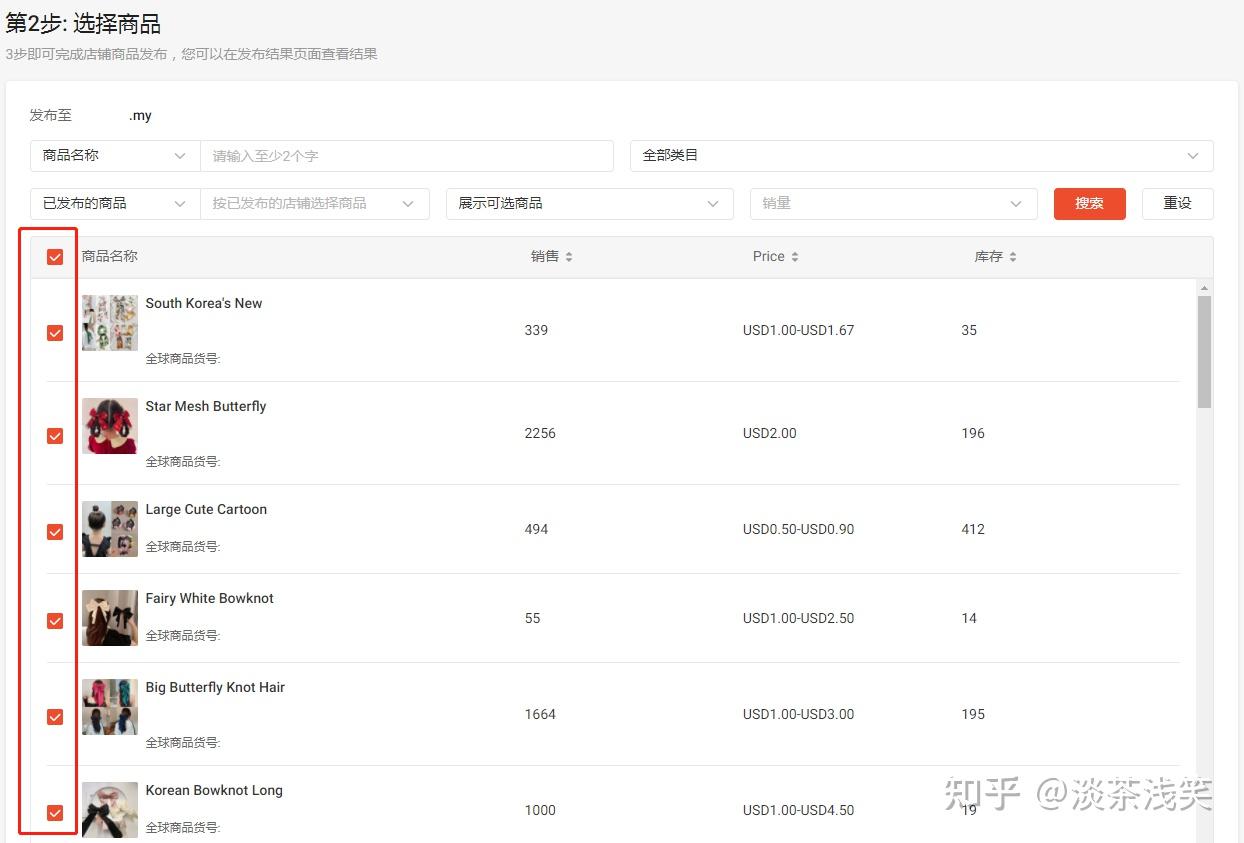
Task: Sort by Price column arrows
Action: pyautogui.click(x=795, y=257)
